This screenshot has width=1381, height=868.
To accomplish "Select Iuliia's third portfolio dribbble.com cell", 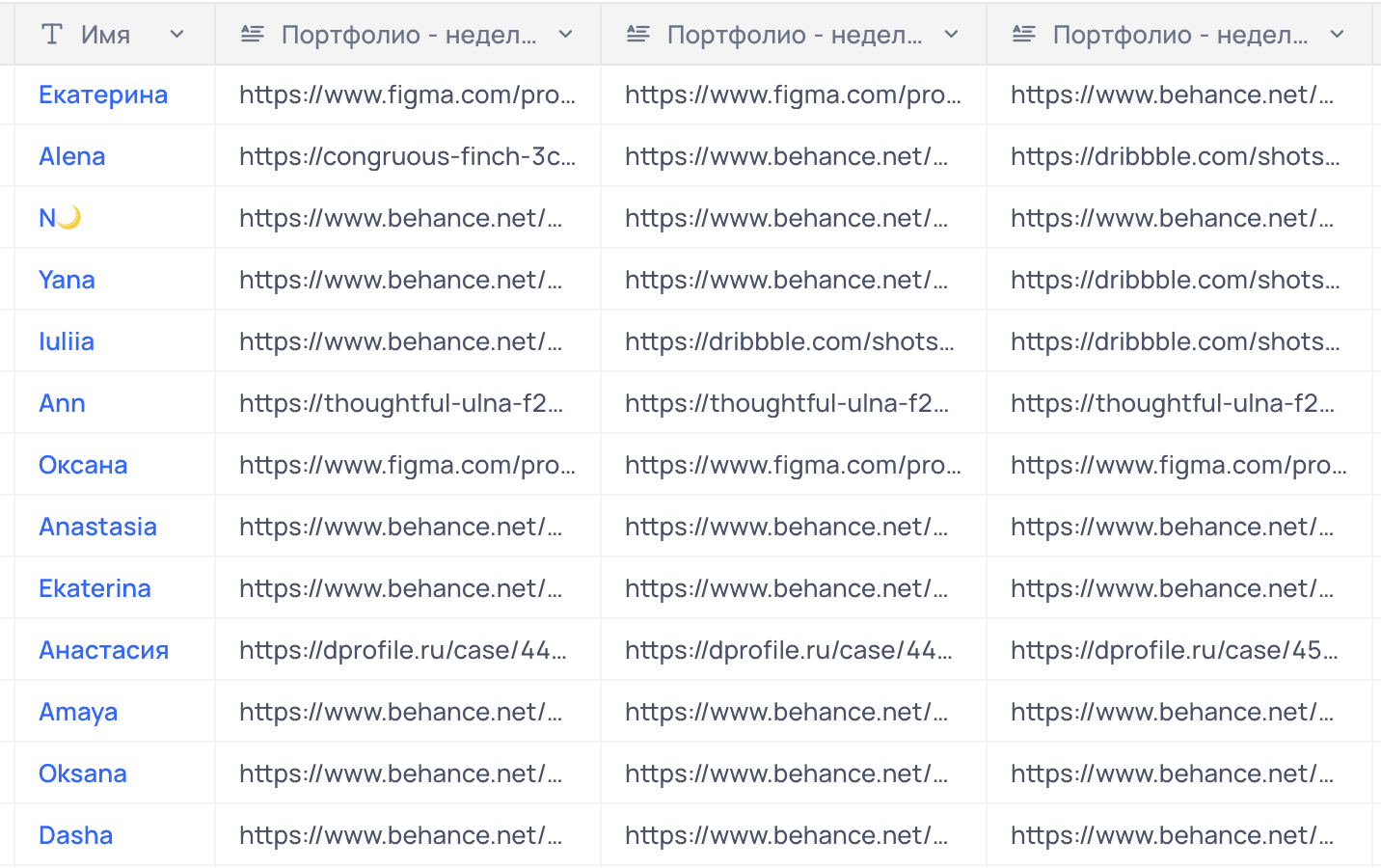I will tap(1179, 341).
